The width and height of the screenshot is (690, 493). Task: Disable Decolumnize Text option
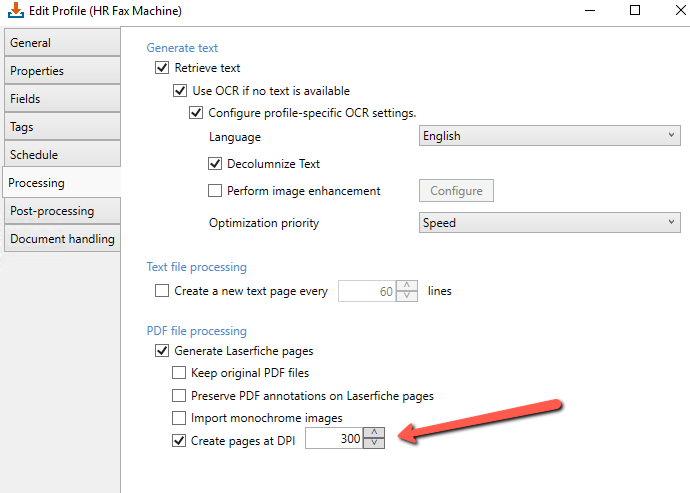(x=215, y=164)
